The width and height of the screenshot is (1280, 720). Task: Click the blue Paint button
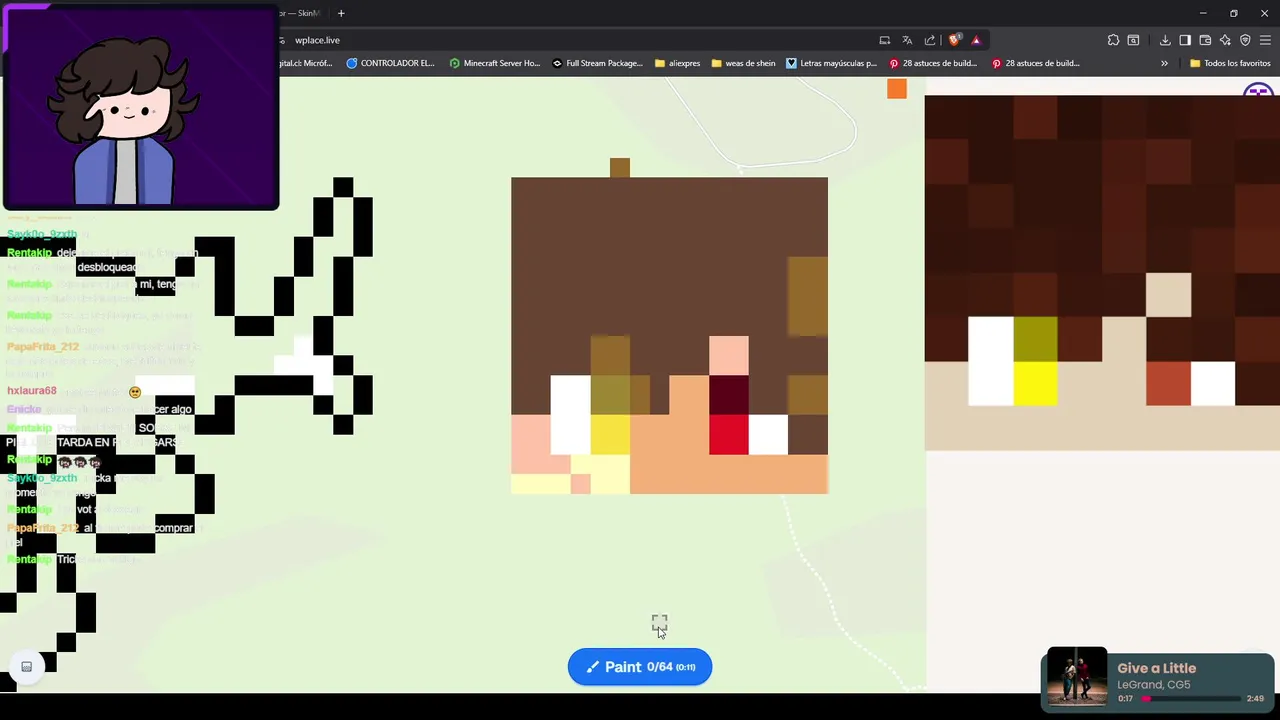640,667
